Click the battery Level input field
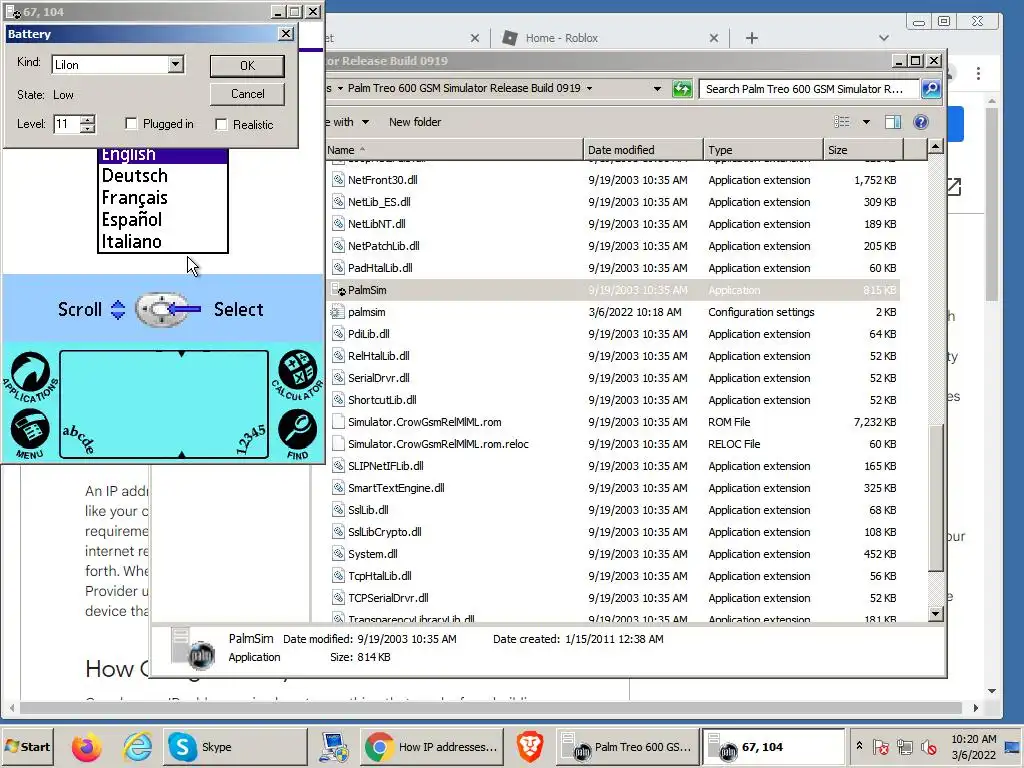The image size is (1024, 768). click(67, 123)
